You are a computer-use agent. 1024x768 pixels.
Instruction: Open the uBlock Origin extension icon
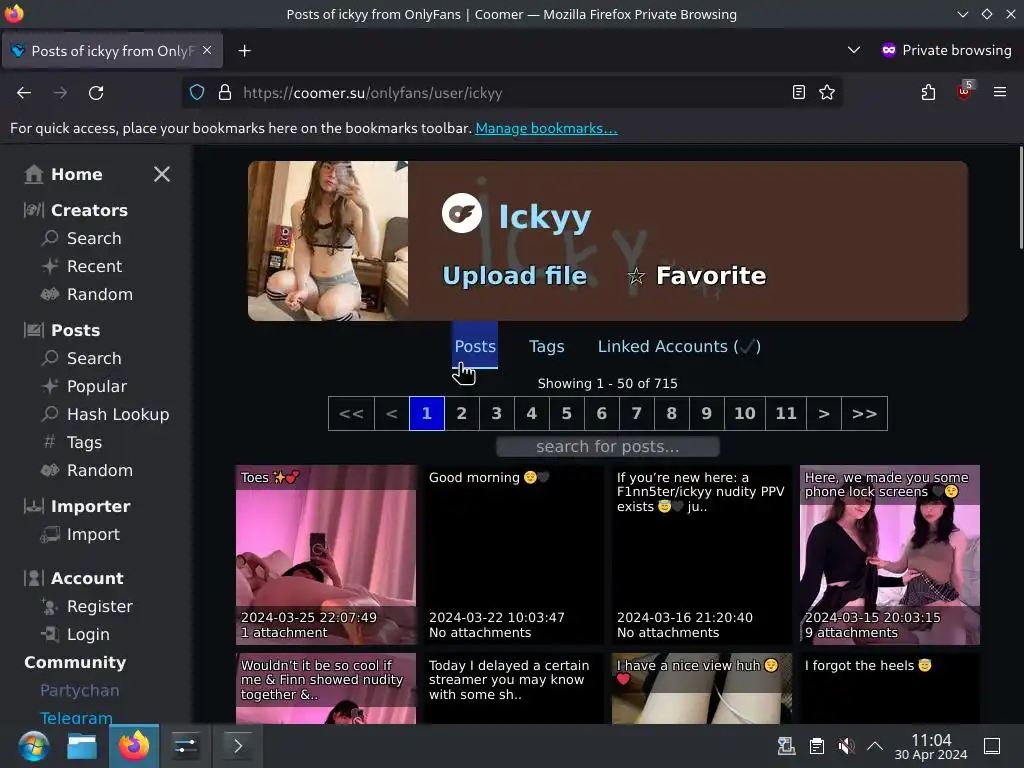(x=965, y=91)
